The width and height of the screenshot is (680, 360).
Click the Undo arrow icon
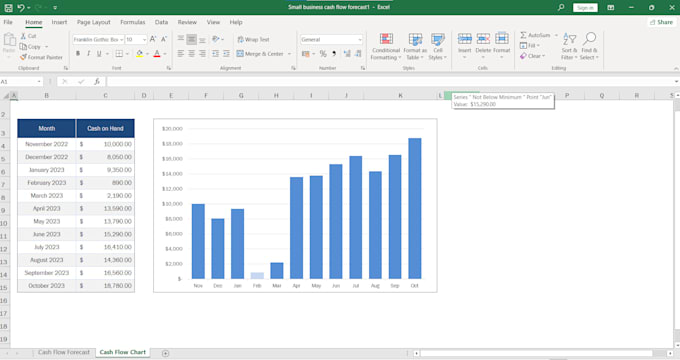[21, 7]
